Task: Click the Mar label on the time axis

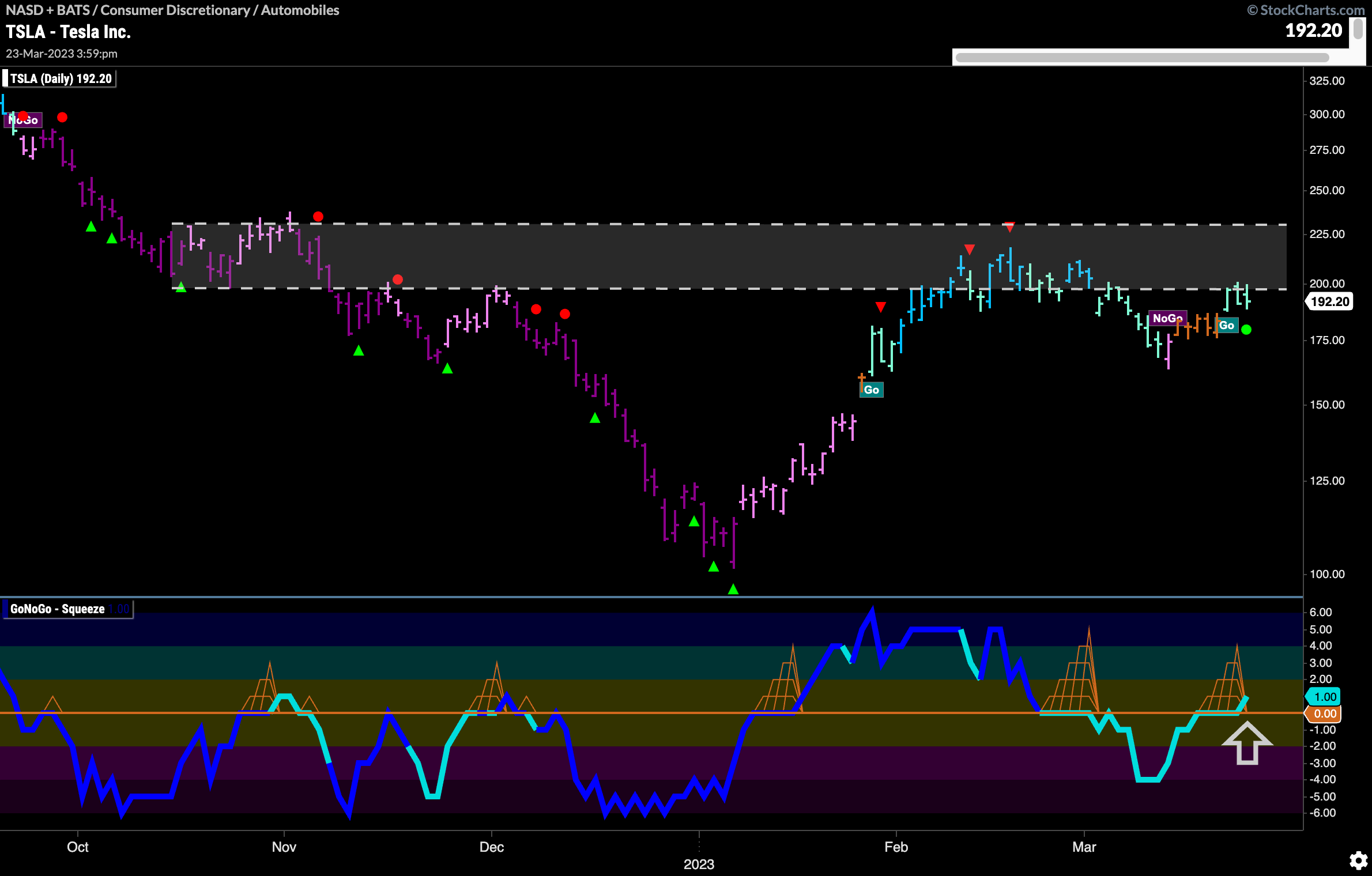Action: point(1084,847)
